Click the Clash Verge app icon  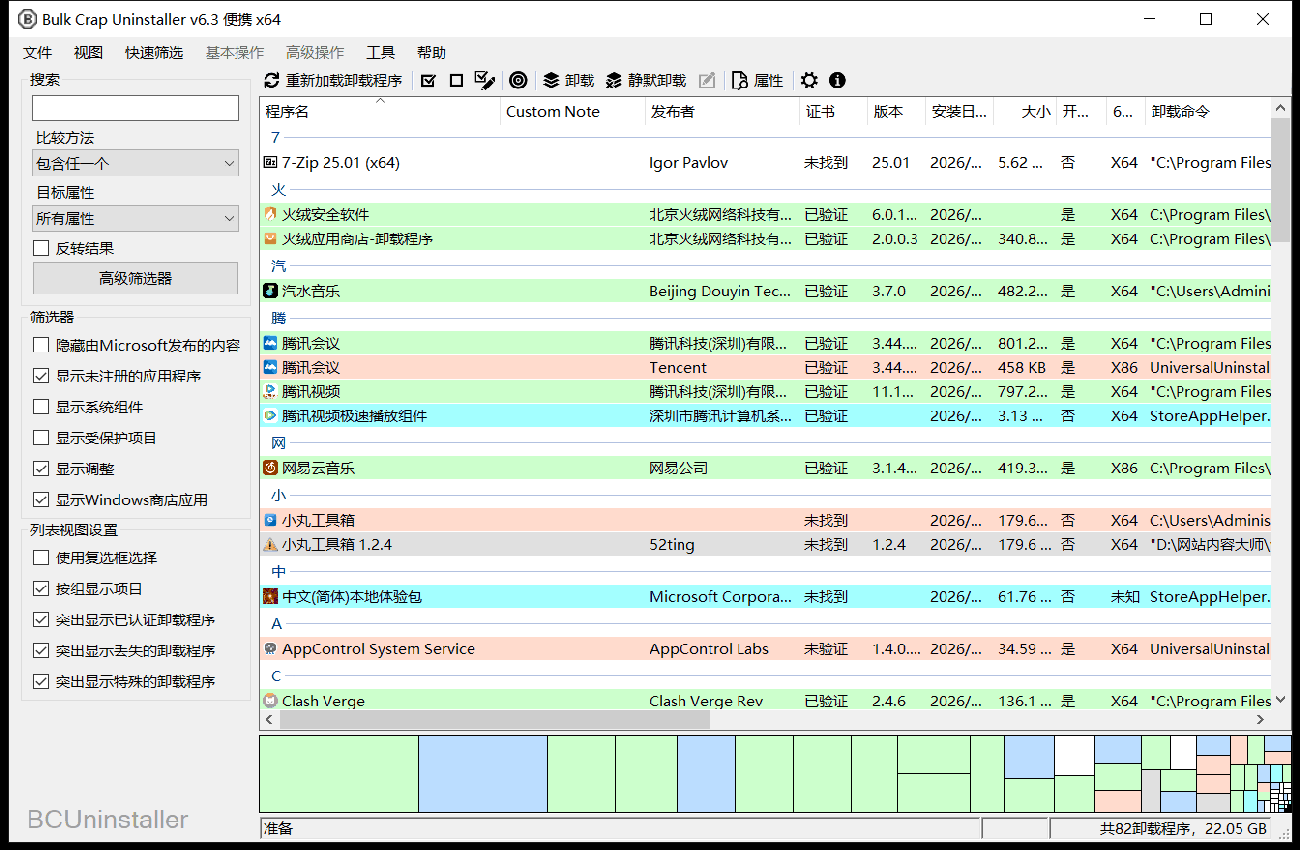click(270, 700)
